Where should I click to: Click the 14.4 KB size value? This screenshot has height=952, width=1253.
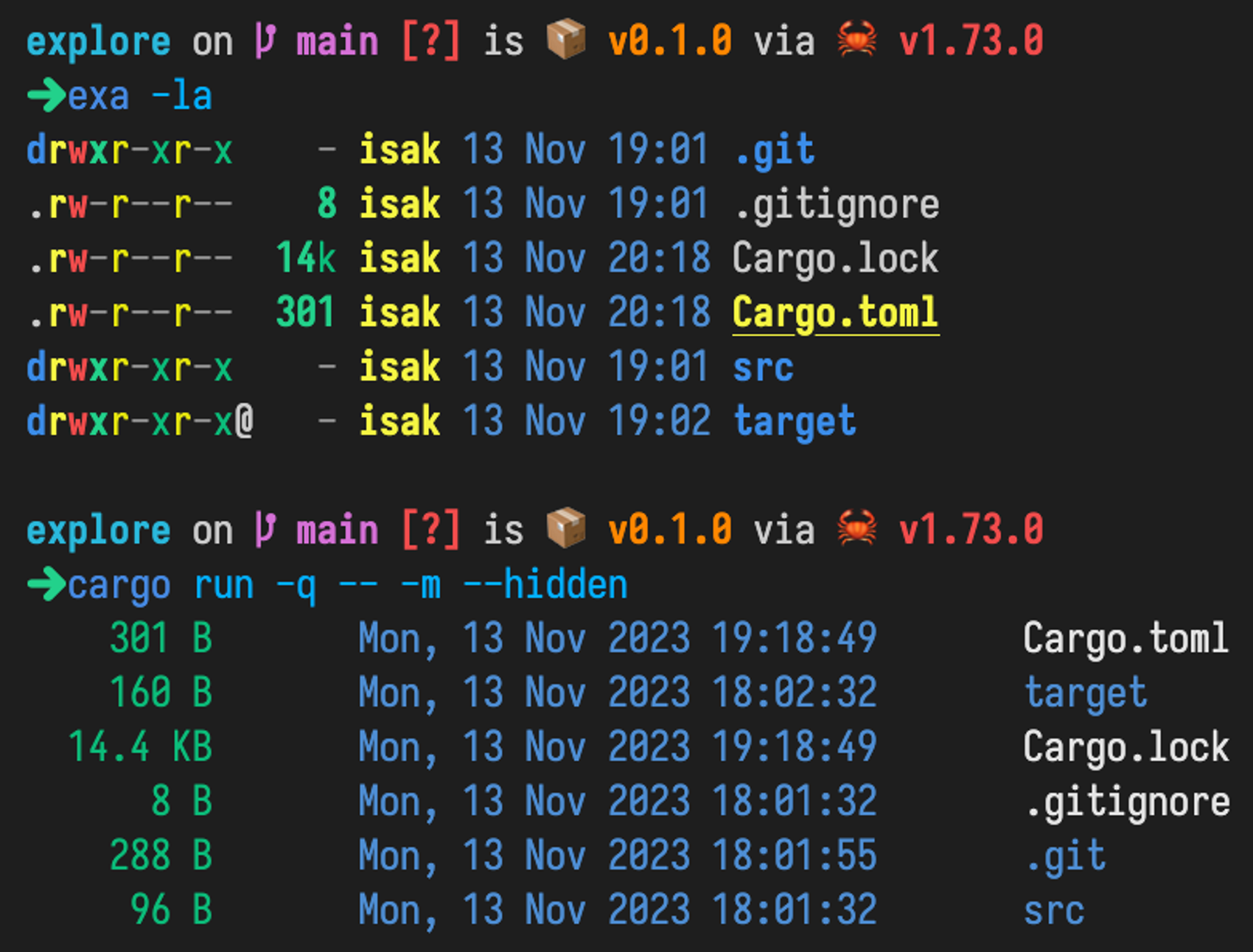[x=140, y=746]
